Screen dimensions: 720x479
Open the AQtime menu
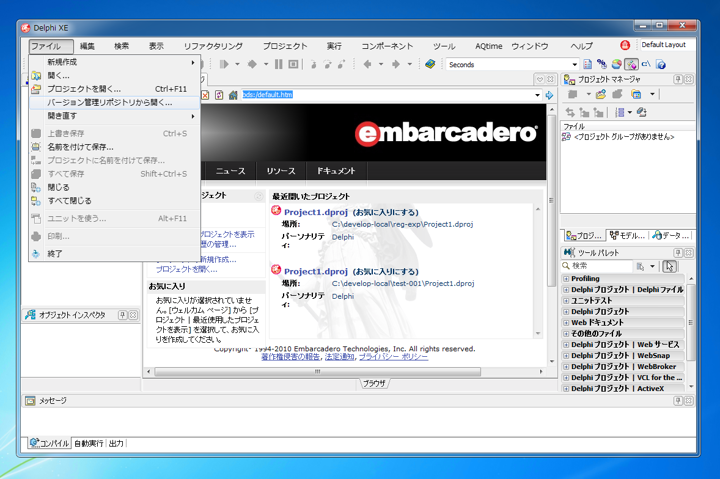coord(489,46)
